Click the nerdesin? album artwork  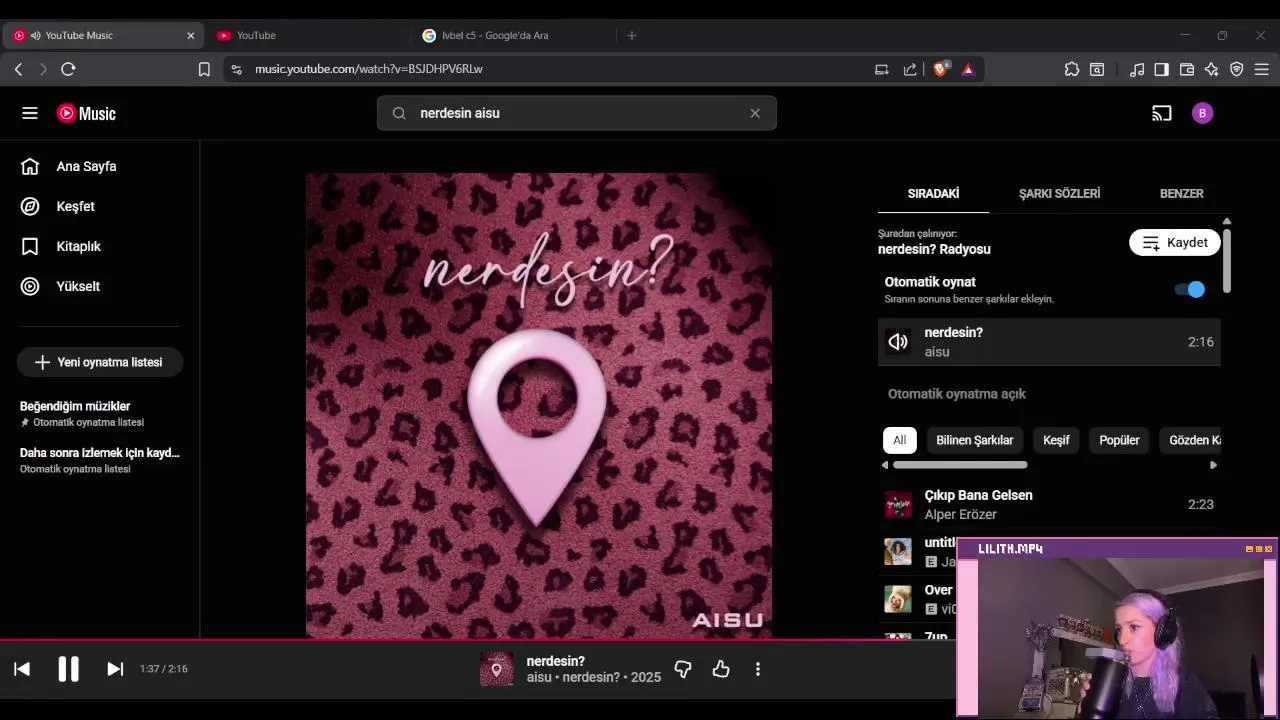pos(539,405)
